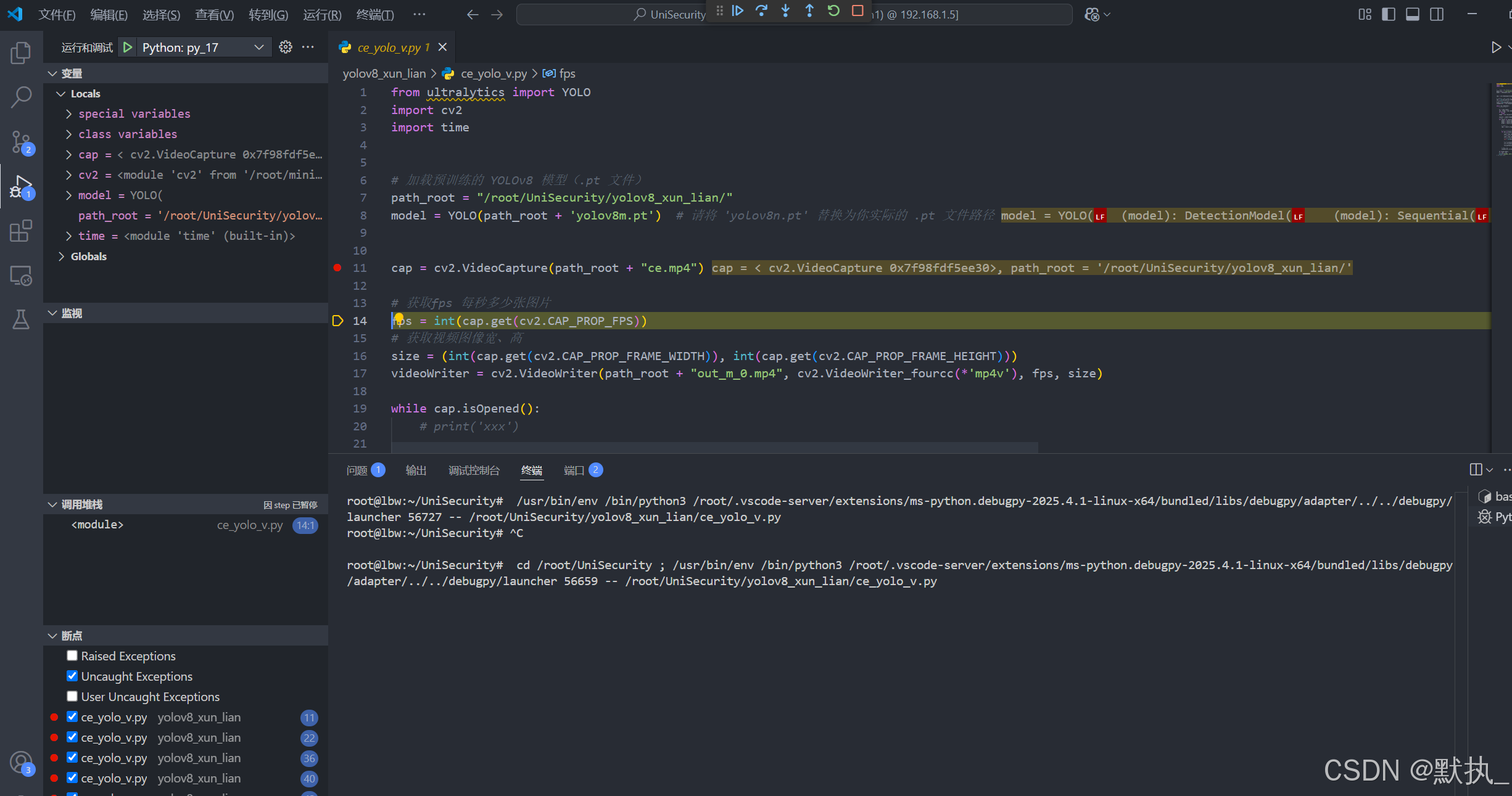
Task: Click the debug Continue button
Action: tap(737, 11)
